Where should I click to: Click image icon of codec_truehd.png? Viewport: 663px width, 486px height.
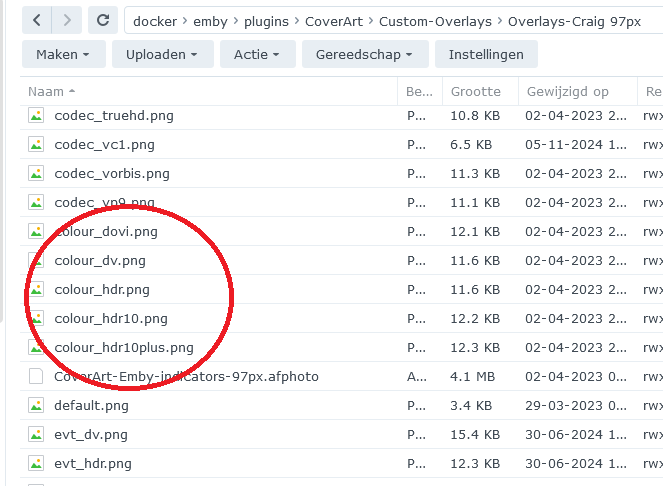[x=36, y=115]
